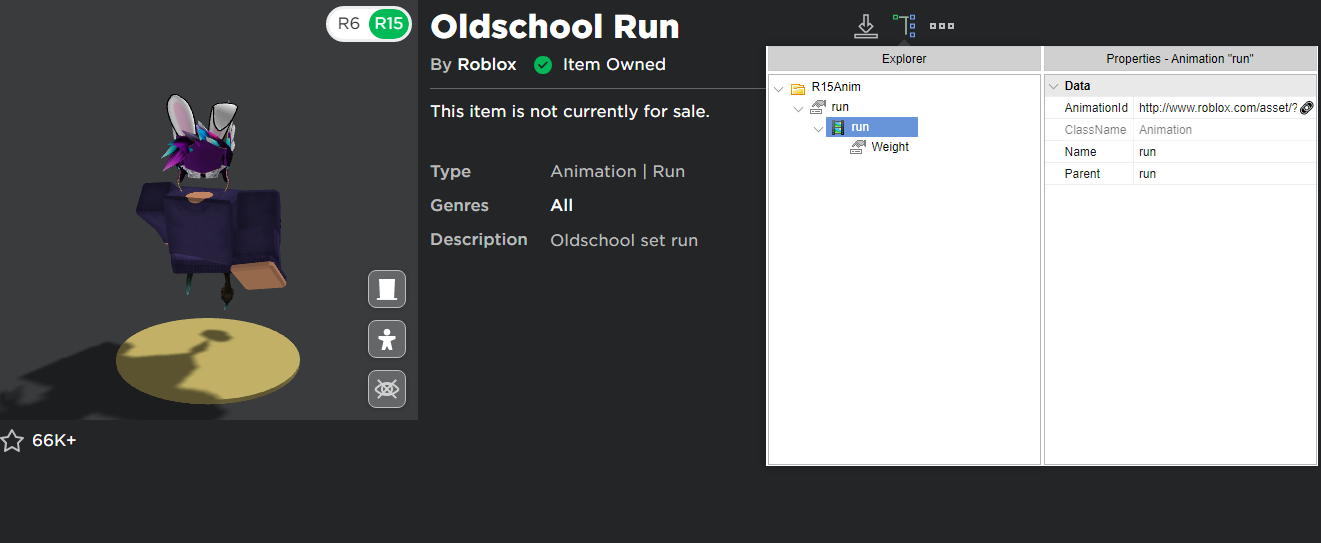This screenshot has width=1321, height=543.
Task: Click the Weight value icon
Action: tap(858, 147)
